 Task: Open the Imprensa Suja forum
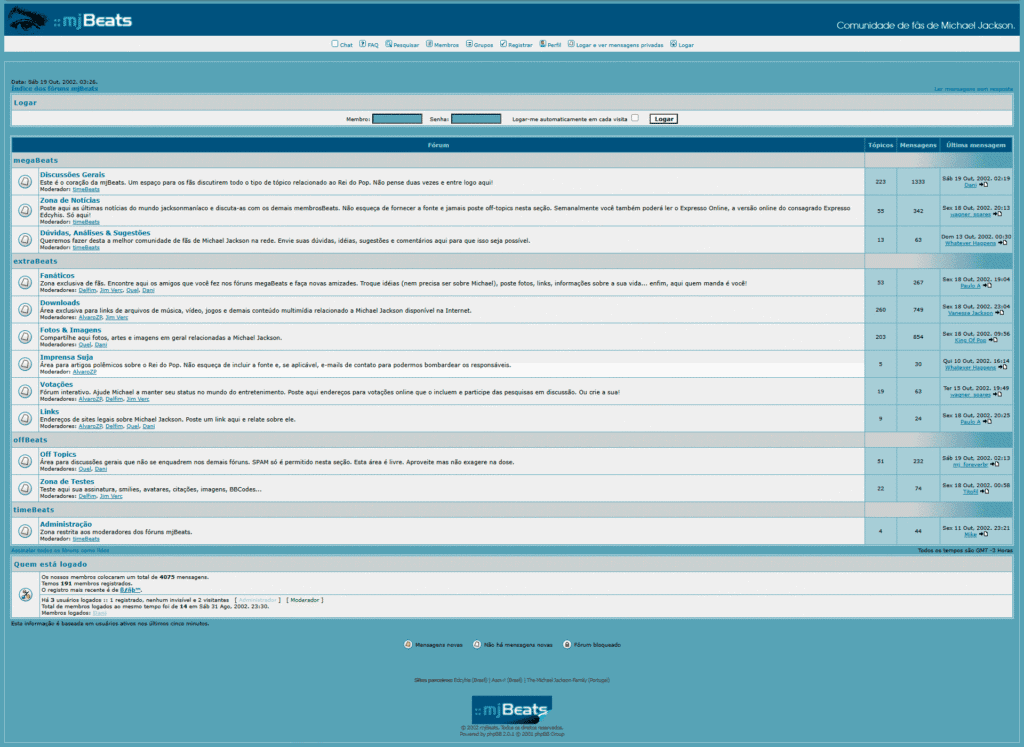point(67,357)
